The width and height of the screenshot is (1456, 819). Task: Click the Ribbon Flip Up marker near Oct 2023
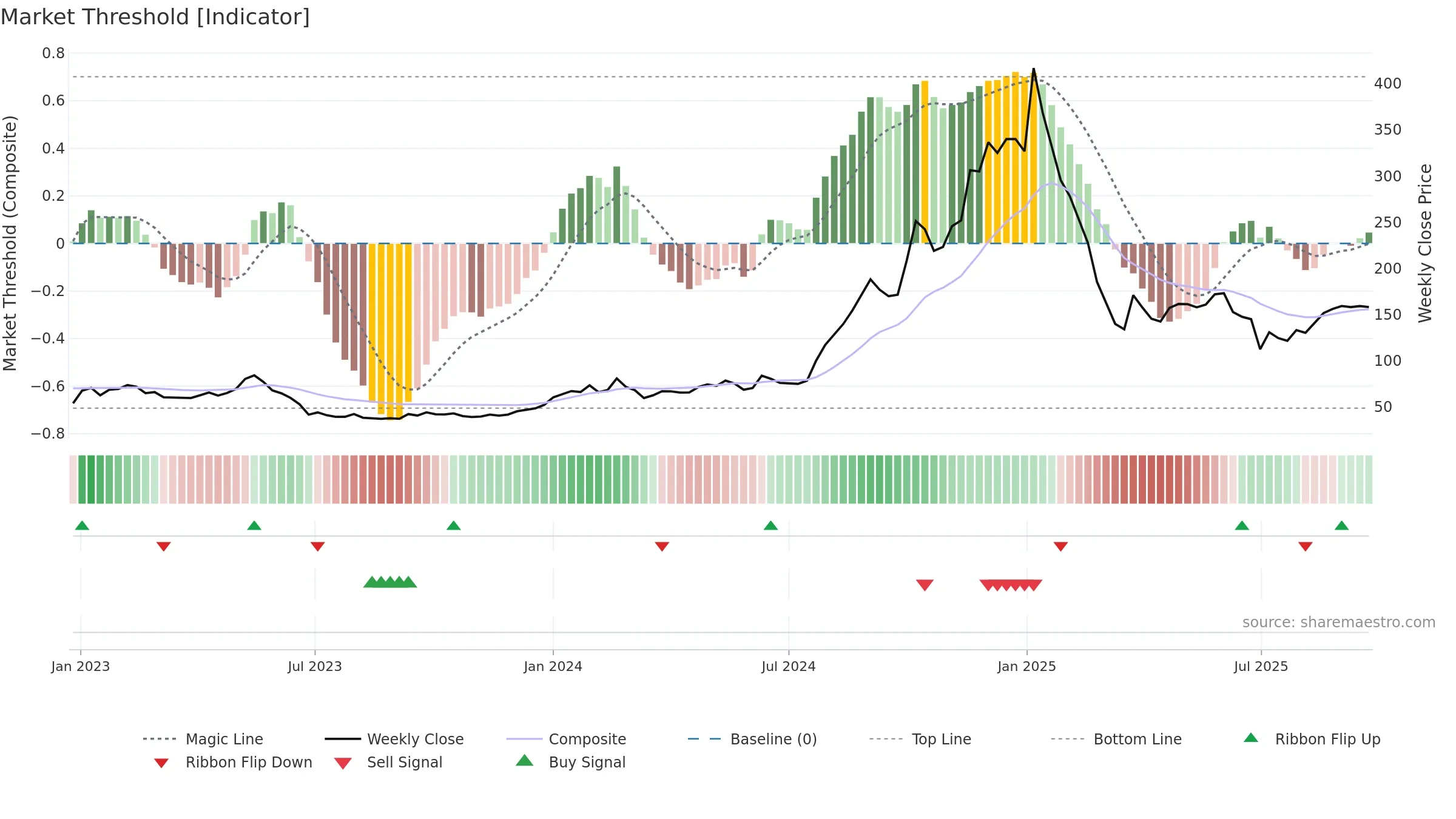[453, 525]
